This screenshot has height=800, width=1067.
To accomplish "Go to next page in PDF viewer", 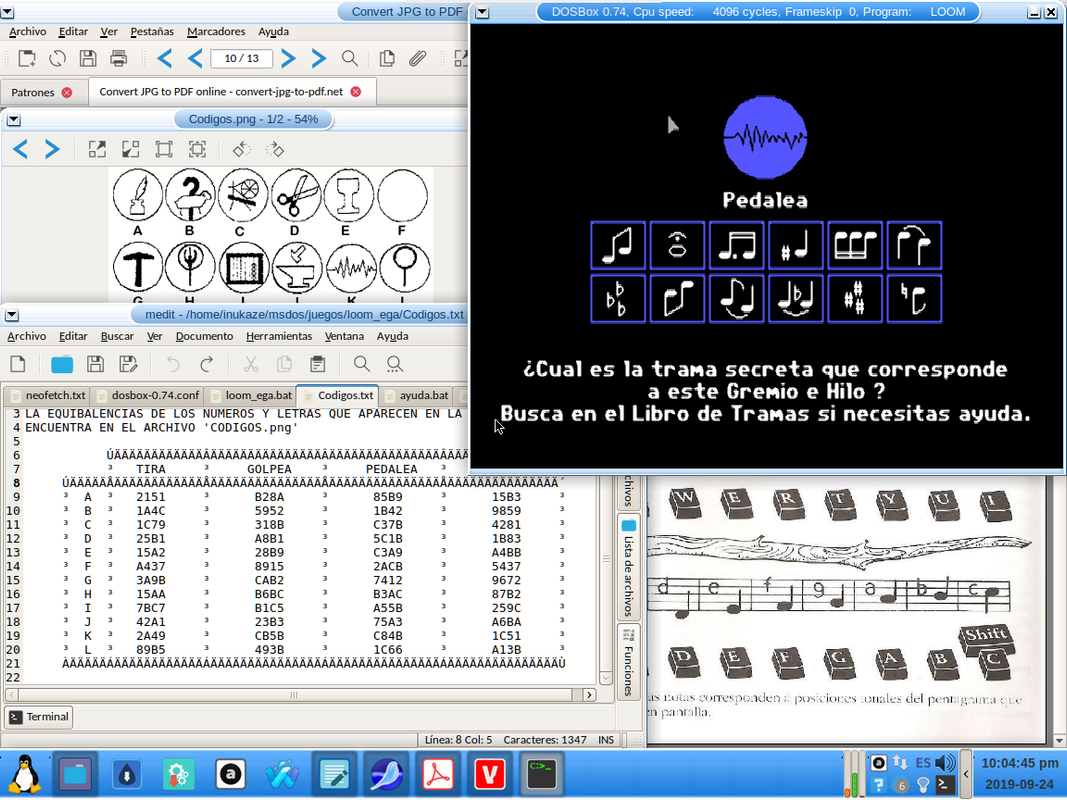I will click(x=288, y=59).
